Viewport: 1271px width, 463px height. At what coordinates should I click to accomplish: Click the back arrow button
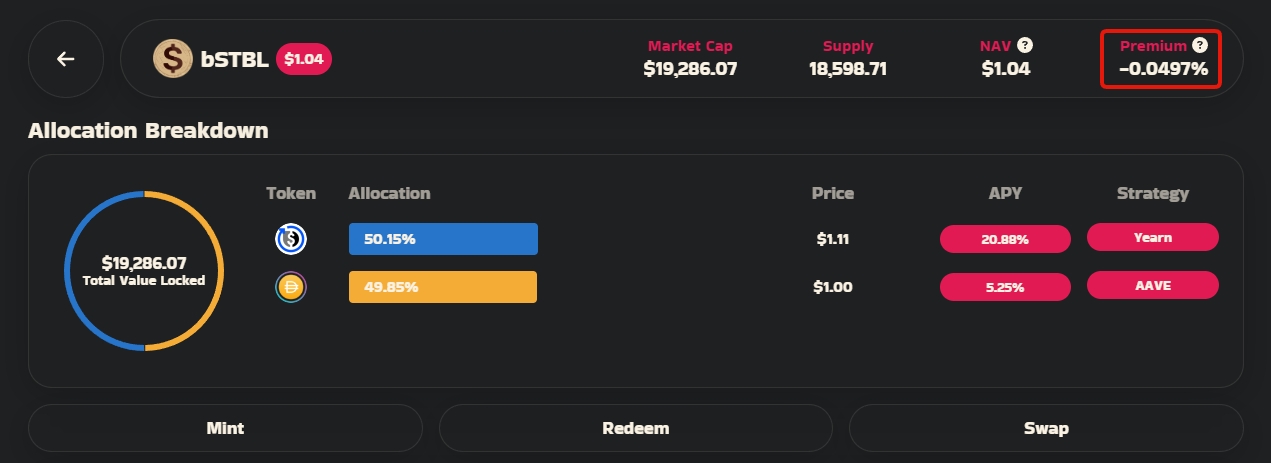pyautogui.click(x=66, y=59)
